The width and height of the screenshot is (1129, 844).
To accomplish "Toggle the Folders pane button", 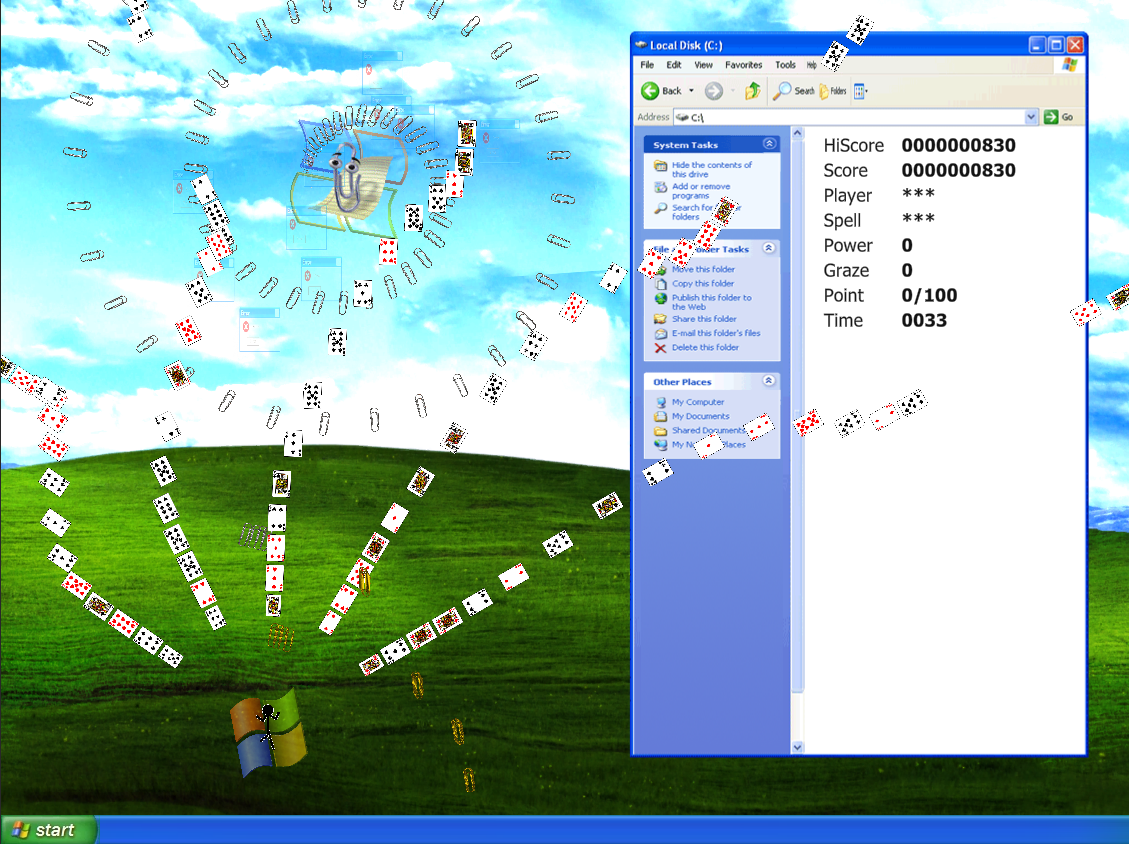I will 833,91.
